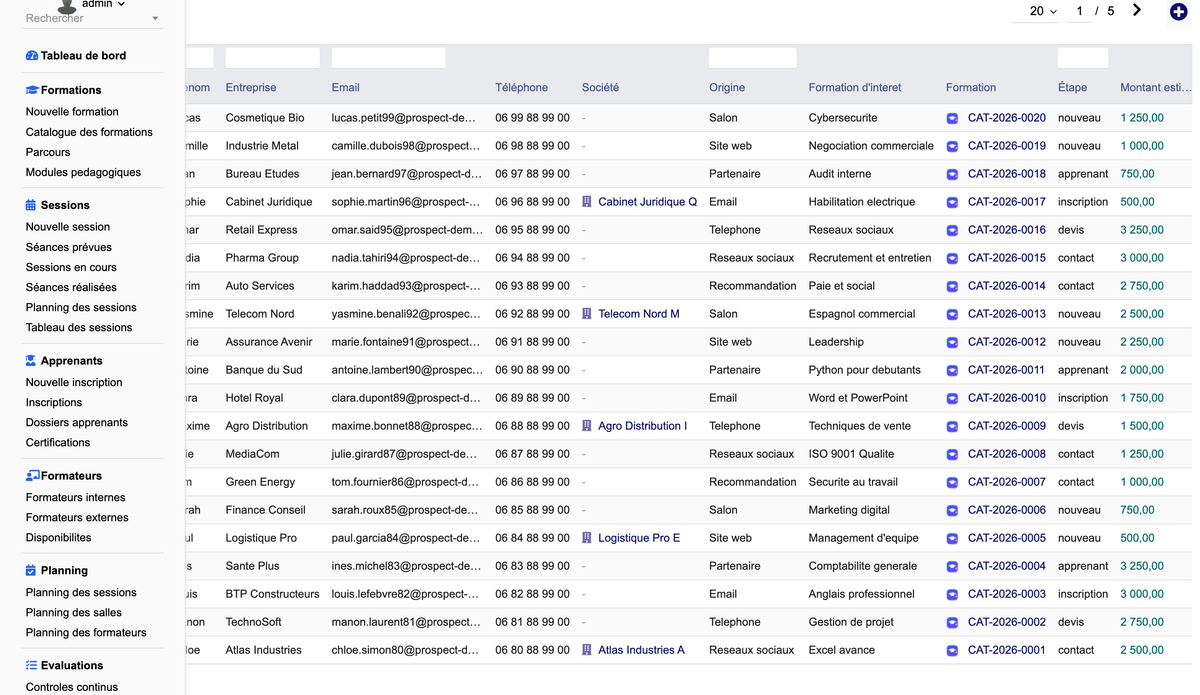Click the formation icon beside CAT-2026-0018
This screenshot has height=695, width=1200.
[x=952, y=174]
